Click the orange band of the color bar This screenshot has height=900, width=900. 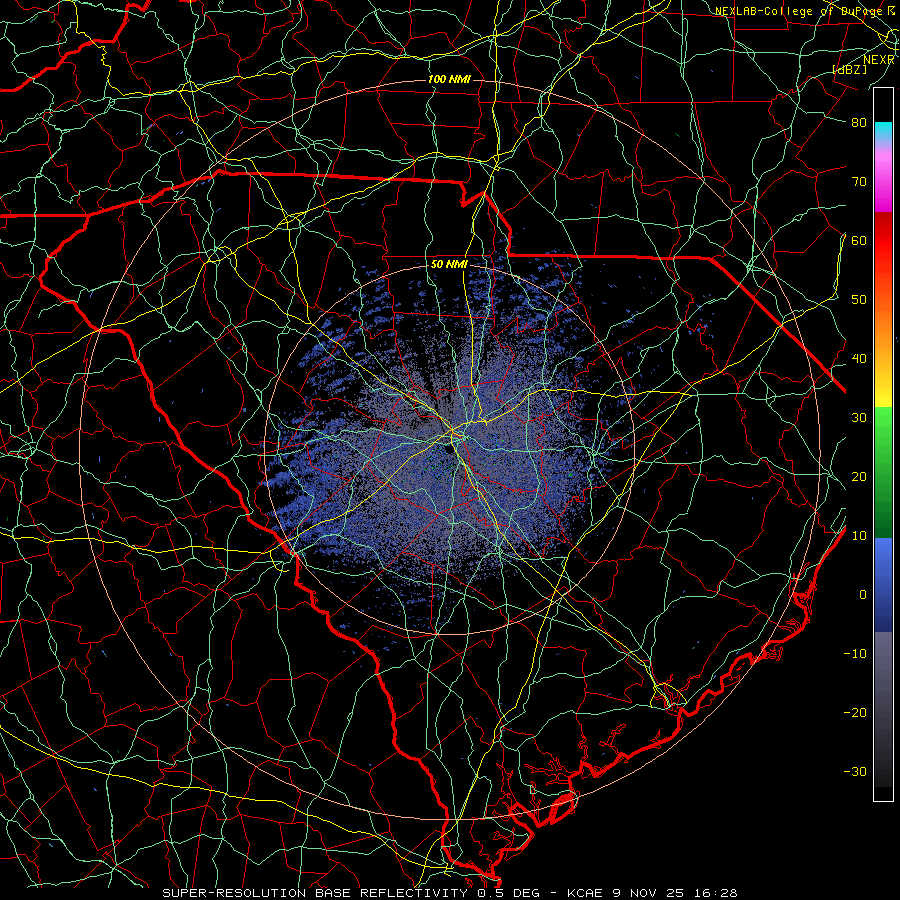[883, 330]
